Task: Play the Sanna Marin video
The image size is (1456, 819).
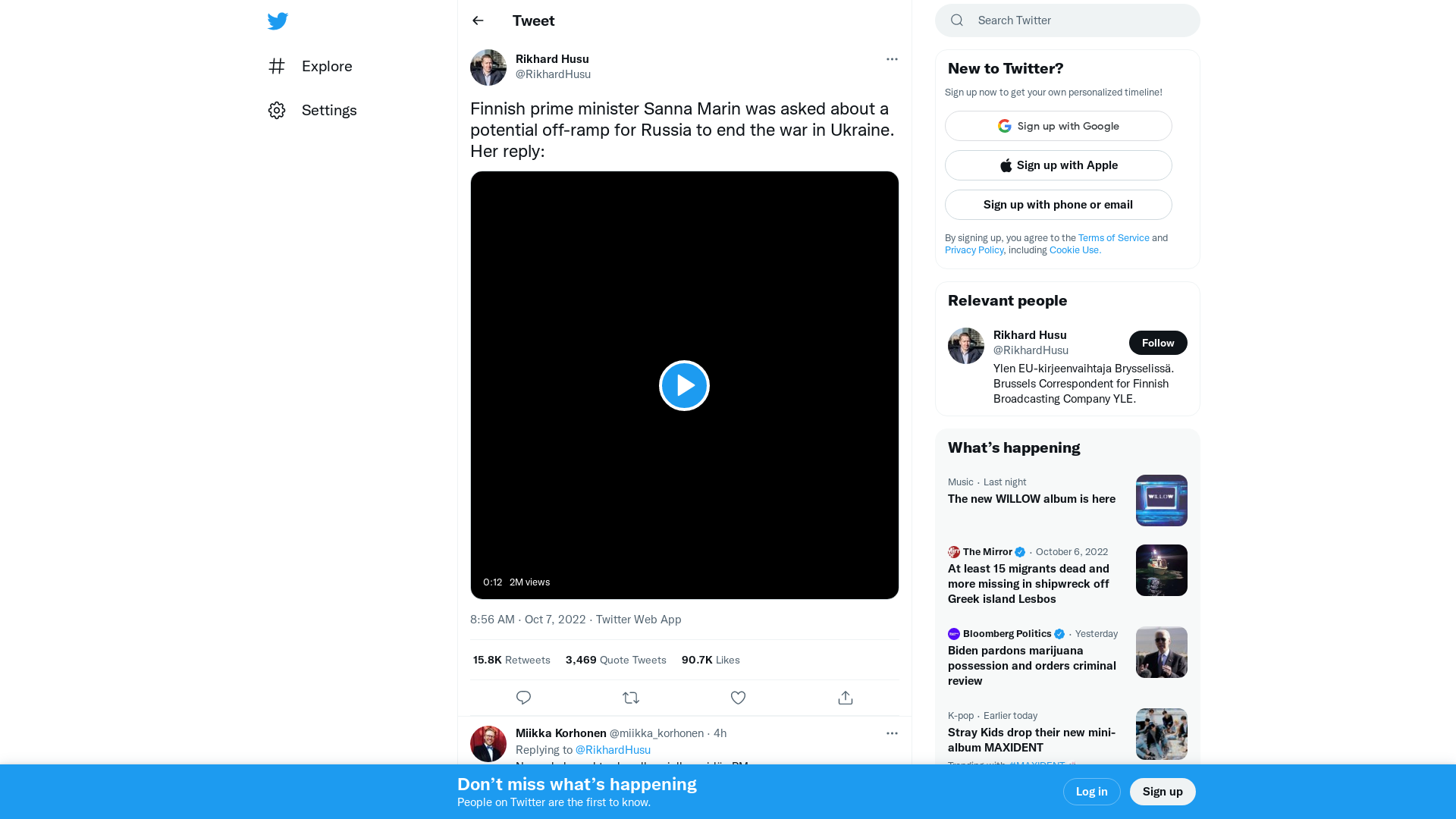Action: [x=684, y=385]
